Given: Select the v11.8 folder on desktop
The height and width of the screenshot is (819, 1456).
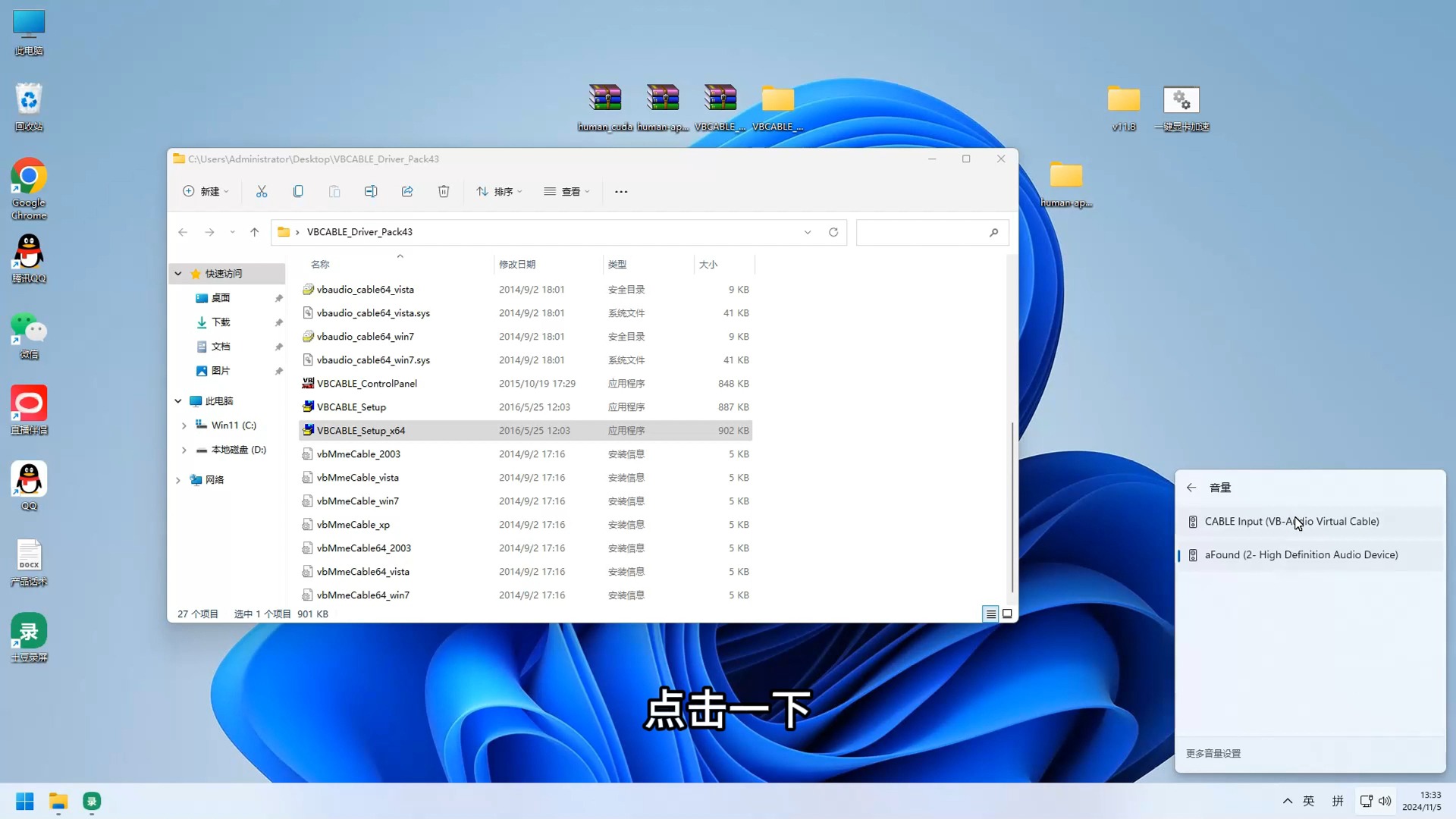Looking at the screenshot, I should pos(1124,108).
